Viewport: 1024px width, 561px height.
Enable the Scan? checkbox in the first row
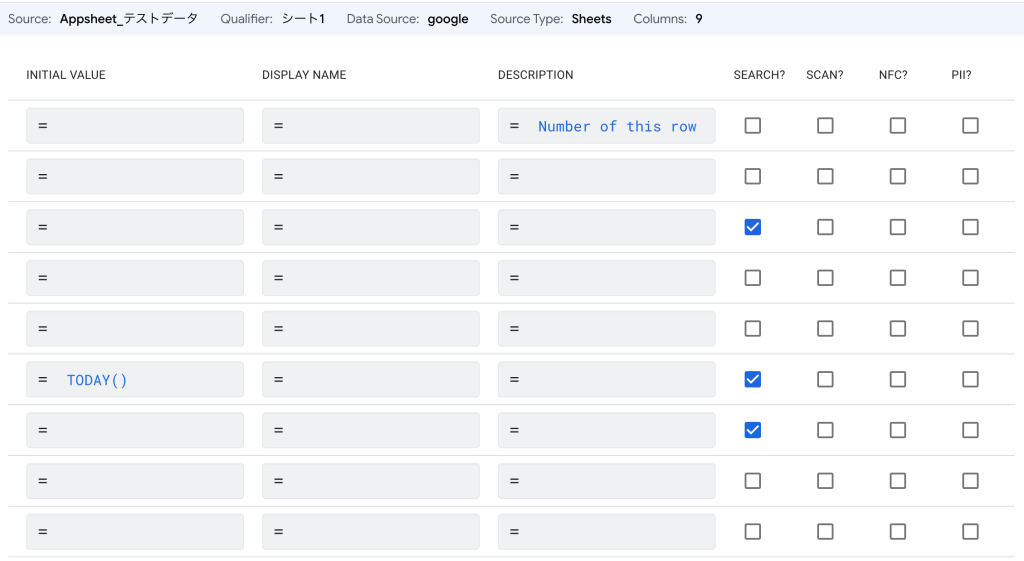click(825, 126)
